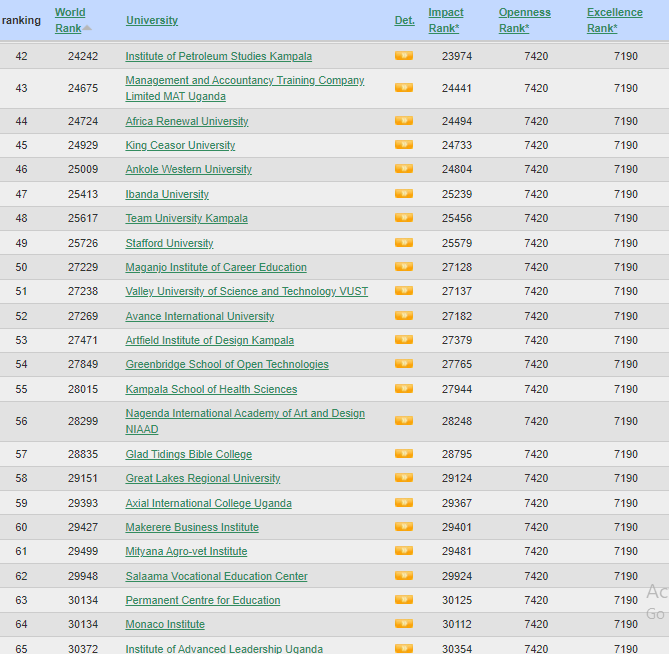Select impact rank value 29124
This screenshot has height=654, width=669.
pos(457,478)
